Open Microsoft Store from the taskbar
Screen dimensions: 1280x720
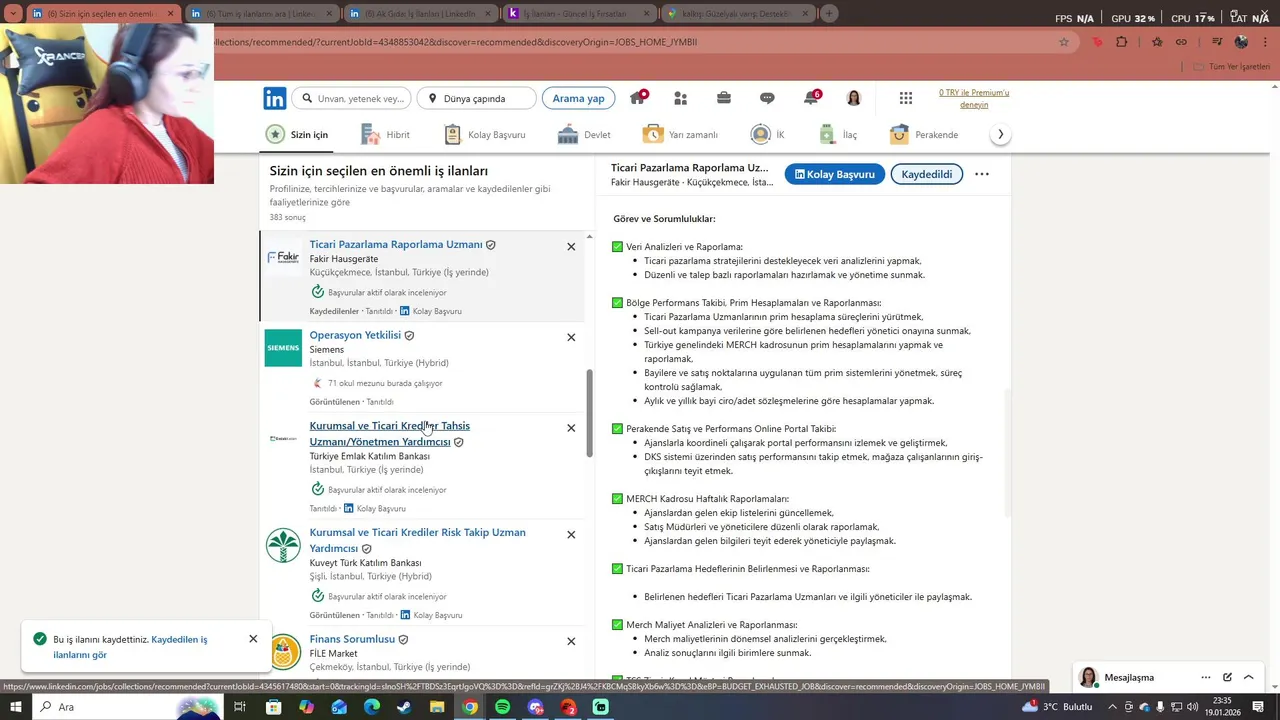[x=273, y=707]
